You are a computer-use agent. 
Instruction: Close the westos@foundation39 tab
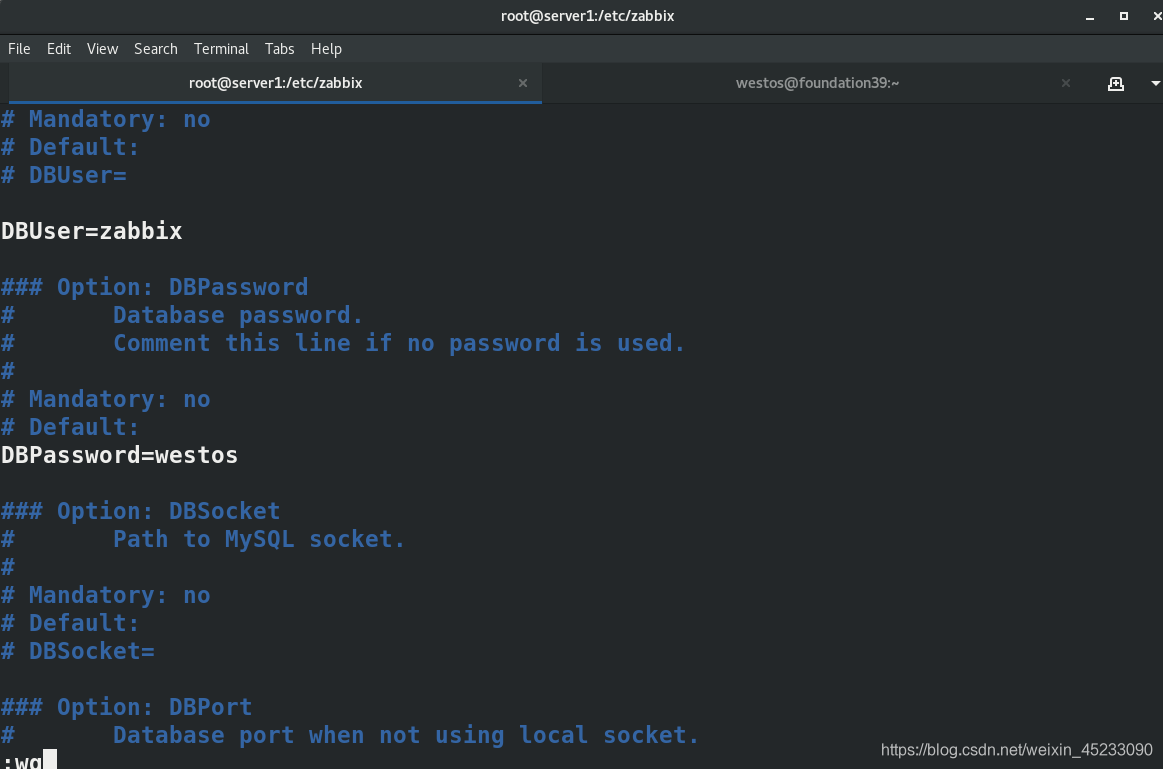pyautogui.click(x=1066, y=83)
